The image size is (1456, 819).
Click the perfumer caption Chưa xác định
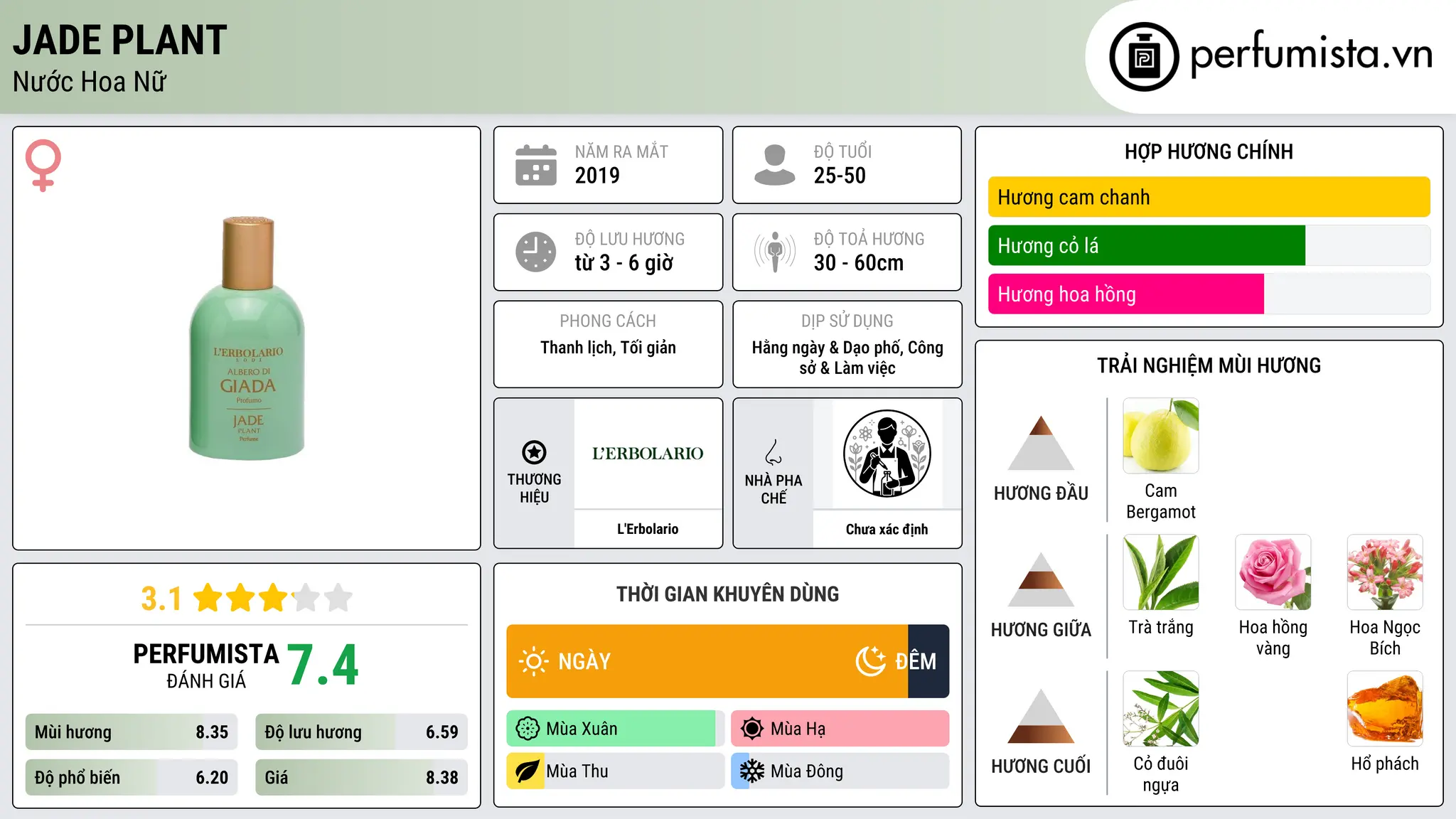click(887, 529)
